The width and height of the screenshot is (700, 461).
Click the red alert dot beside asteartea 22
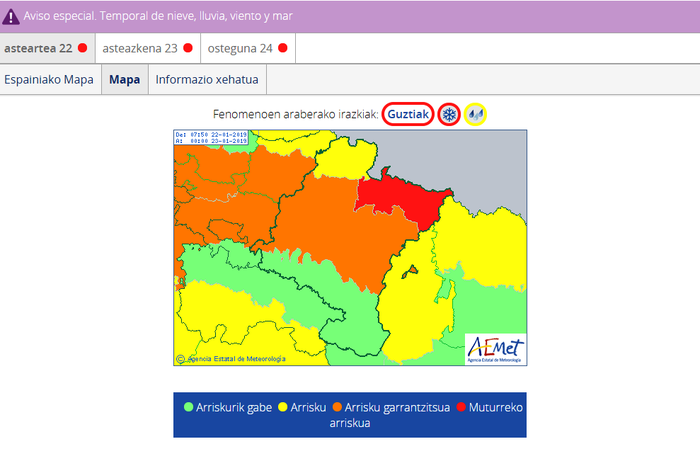click(x=83, y=48)
